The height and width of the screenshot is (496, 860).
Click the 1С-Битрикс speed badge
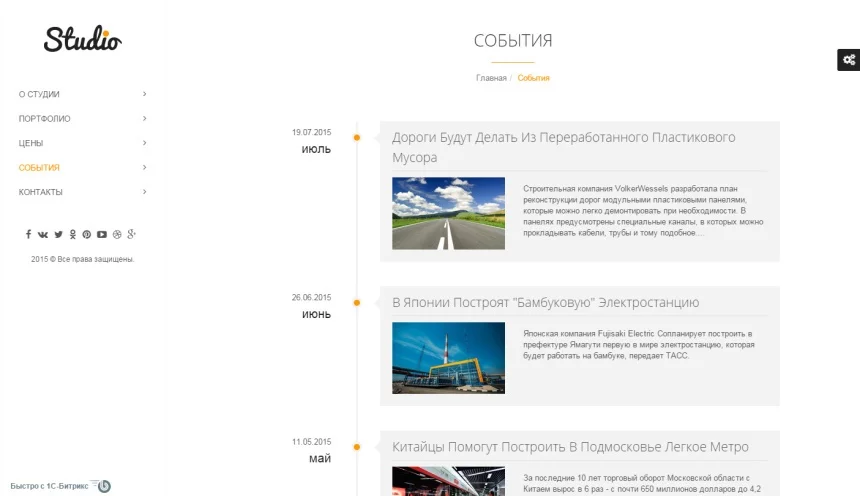tap(61, 486)
